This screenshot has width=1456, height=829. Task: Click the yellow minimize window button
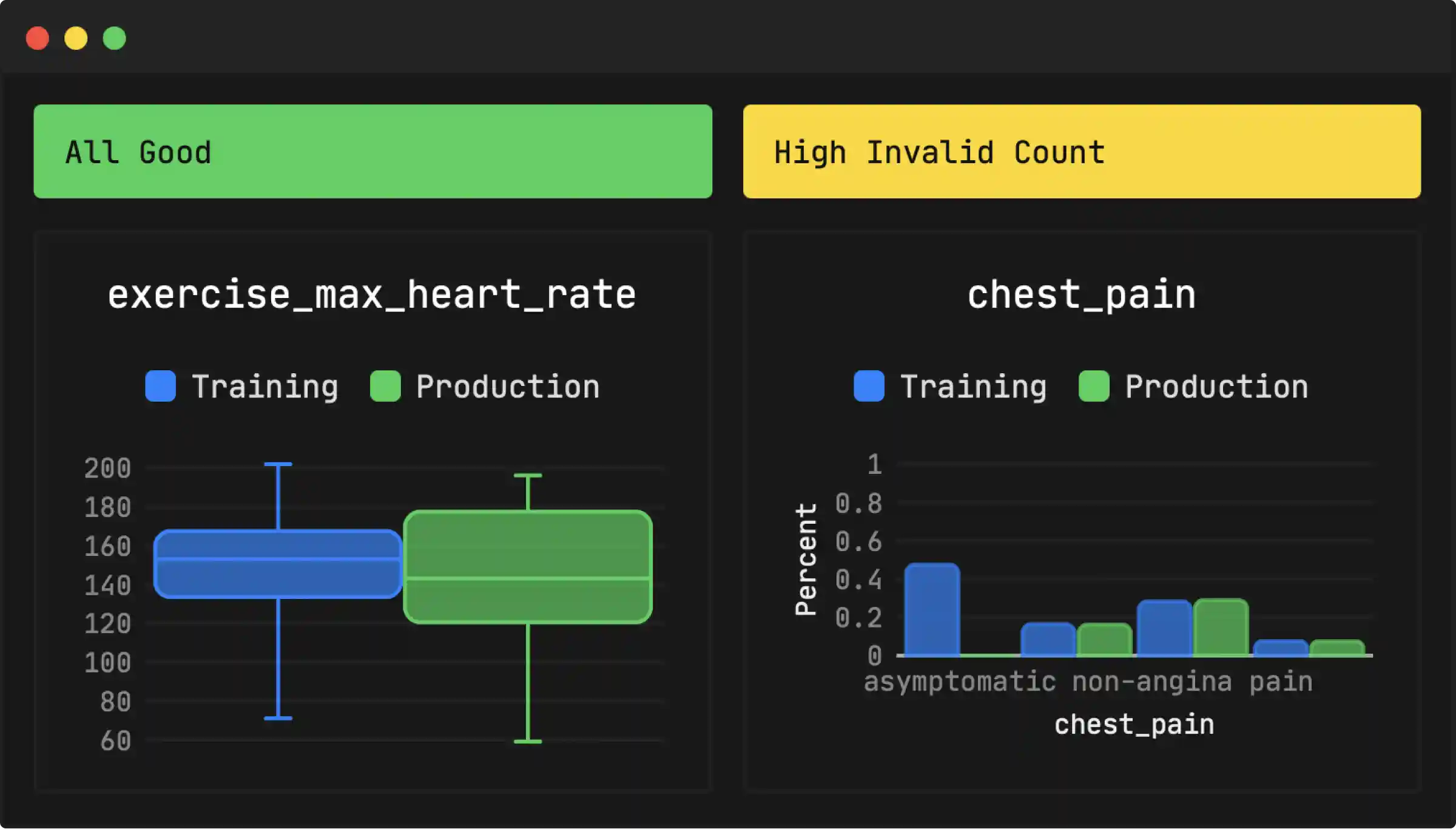(76, 38)
